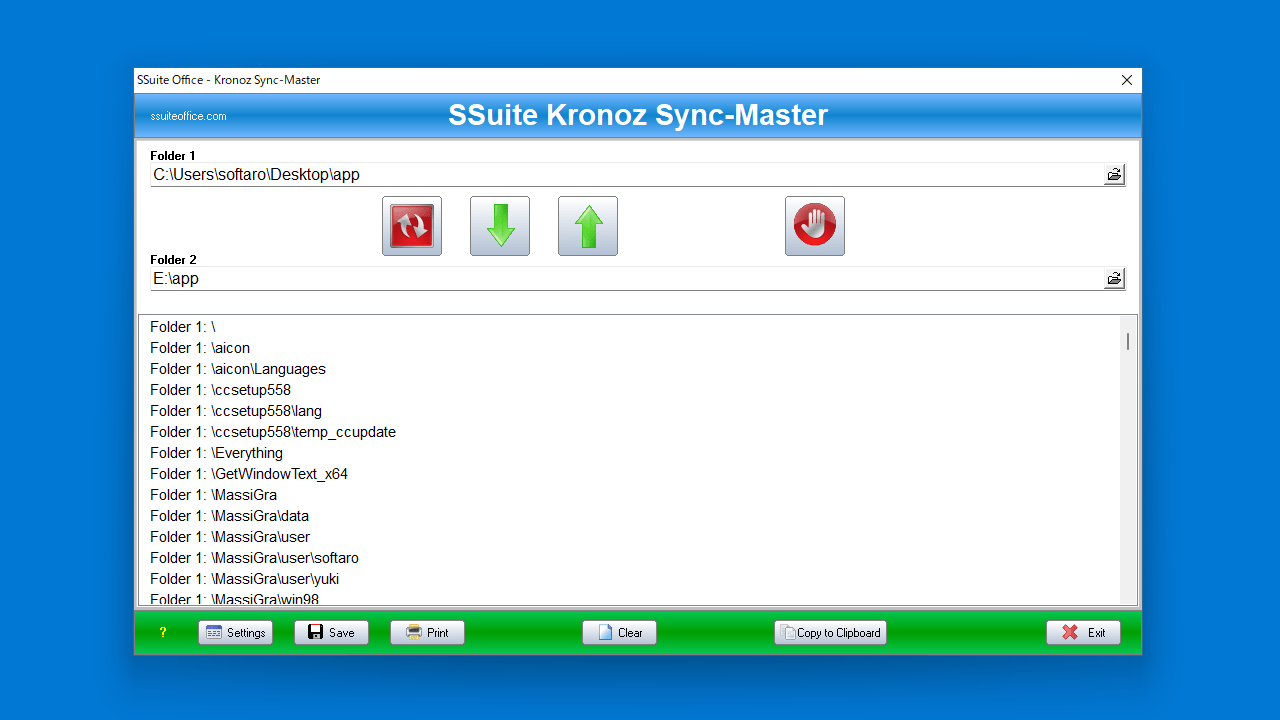Screen dimensions: 1280x720
Task: Click the Folder 1 path field
Action: tap(626, 175)
